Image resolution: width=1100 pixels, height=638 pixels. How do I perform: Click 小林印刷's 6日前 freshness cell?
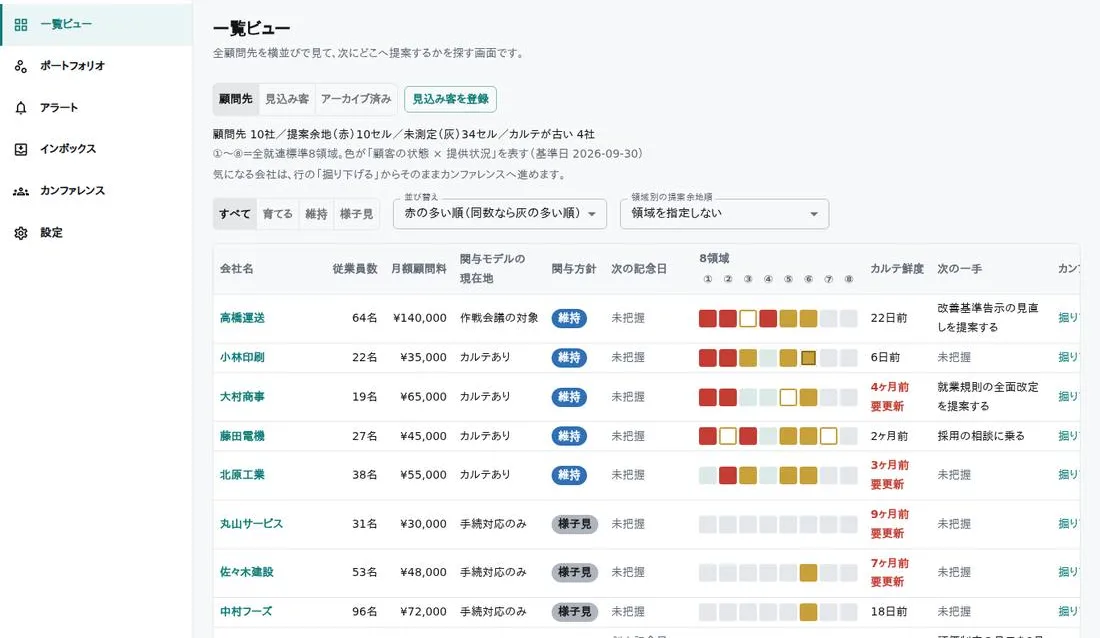(885, 357)
